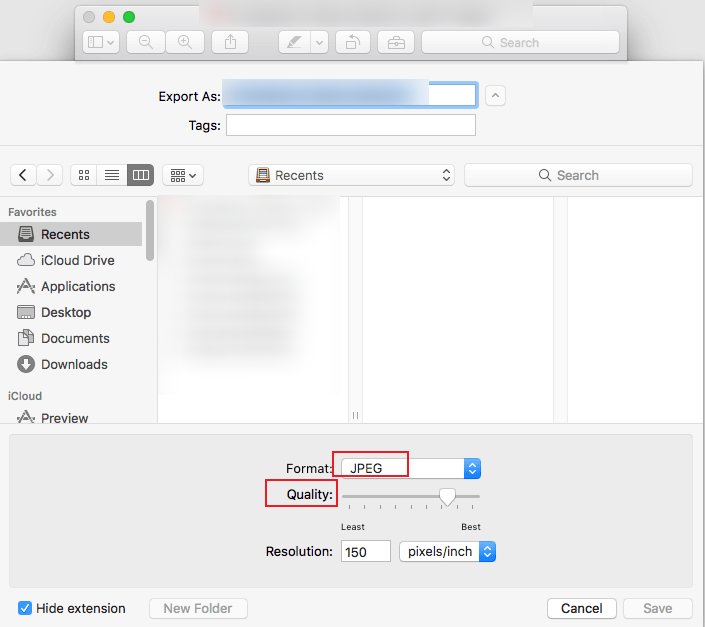Select Preview under iCloud in sidebar
Screen dimensions: 705x627
[x=71, y=418]
